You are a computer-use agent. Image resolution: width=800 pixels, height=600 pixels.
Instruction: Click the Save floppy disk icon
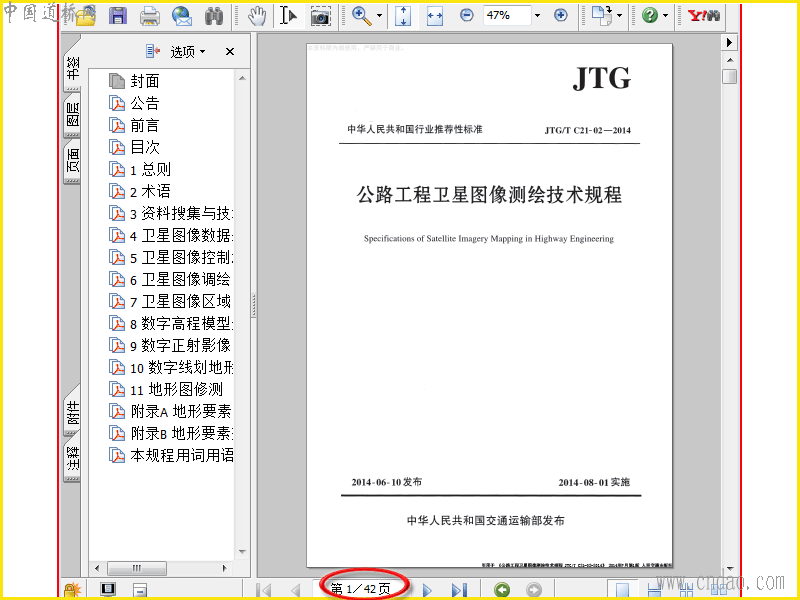[118, 16]
